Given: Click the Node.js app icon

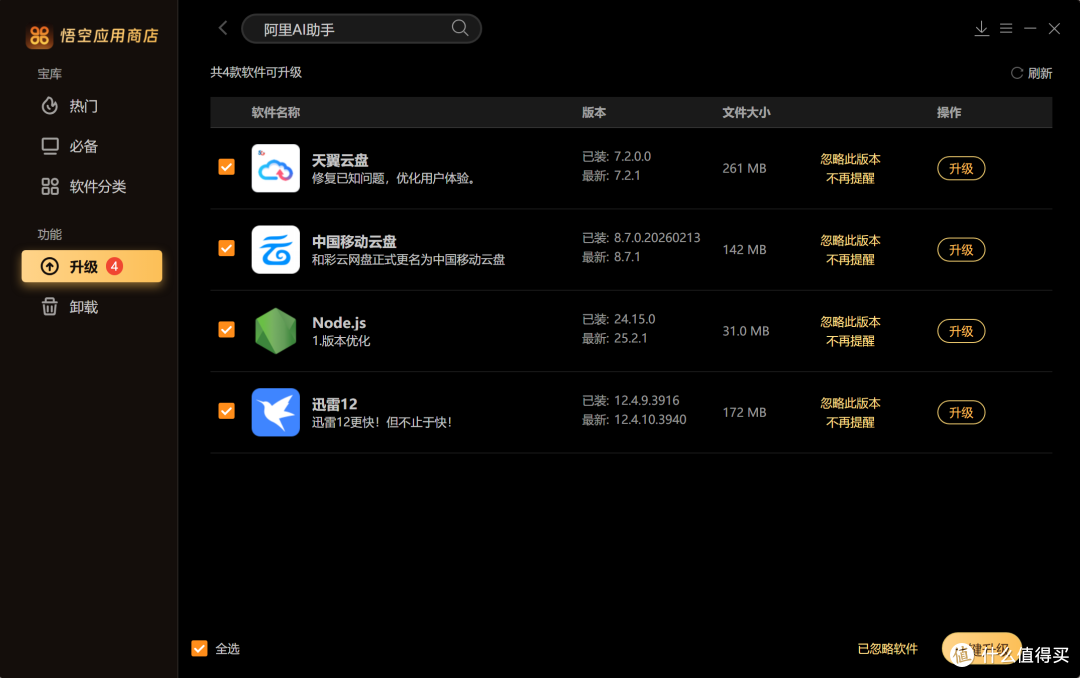Looking at the screenshot, I should (276, 331).
